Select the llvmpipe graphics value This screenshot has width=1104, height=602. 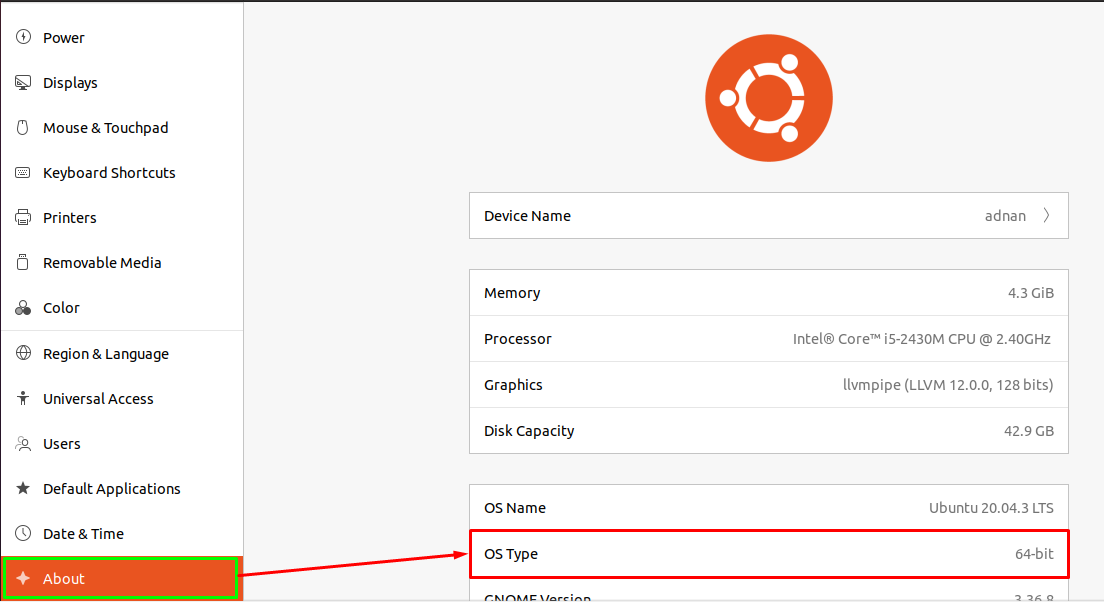point(948,385)
